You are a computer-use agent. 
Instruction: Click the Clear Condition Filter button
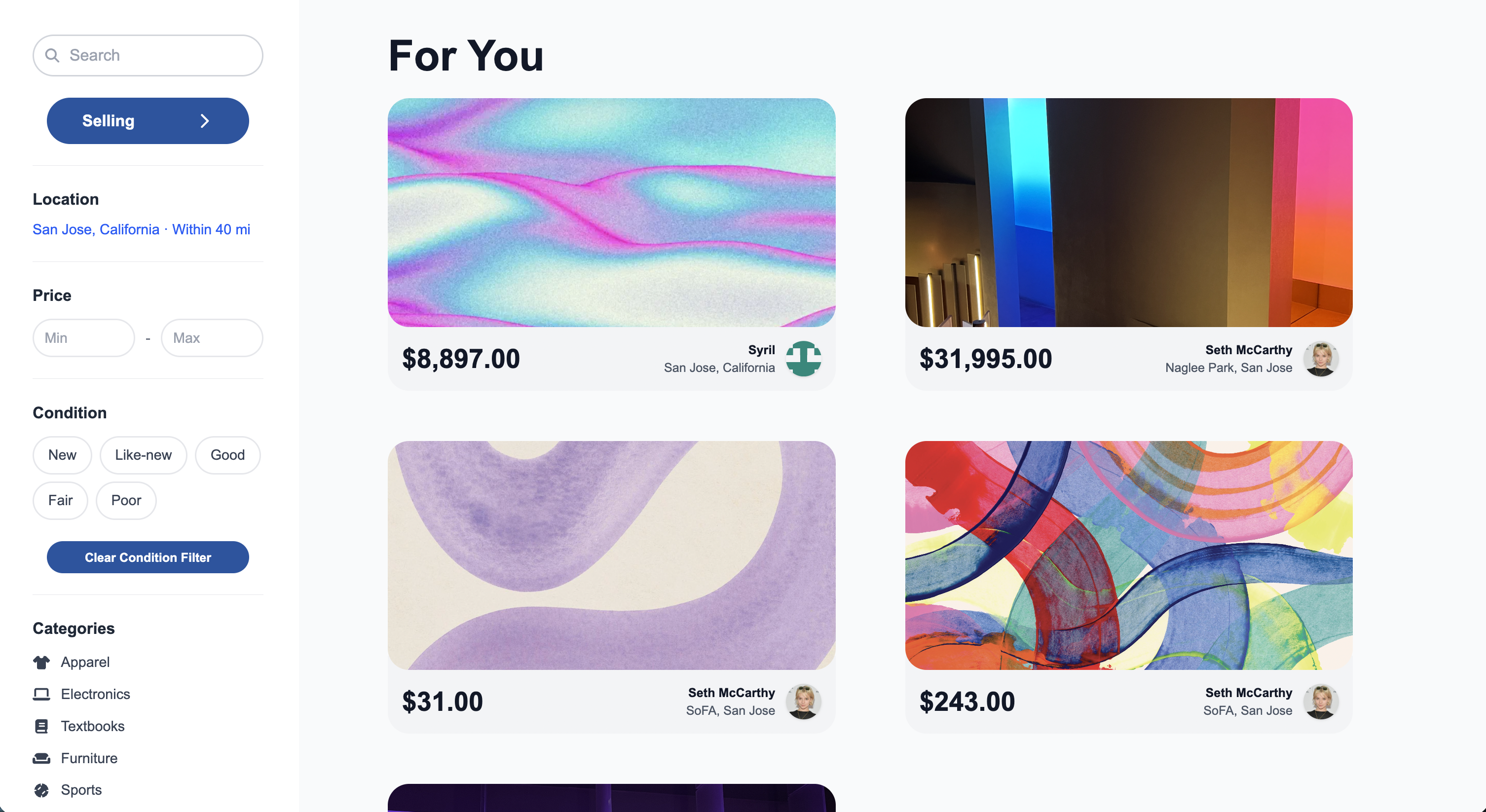pos(148,557)
